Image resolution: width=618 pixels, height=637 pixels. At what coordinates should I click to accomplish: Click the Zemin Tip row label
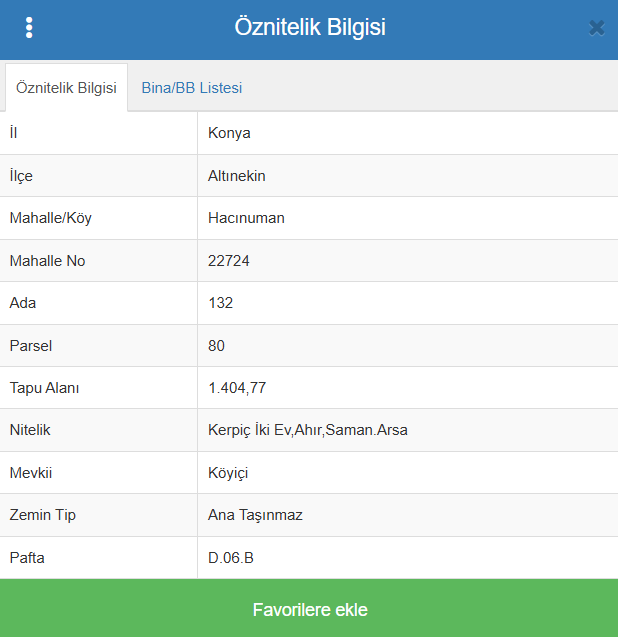point(43,515)
